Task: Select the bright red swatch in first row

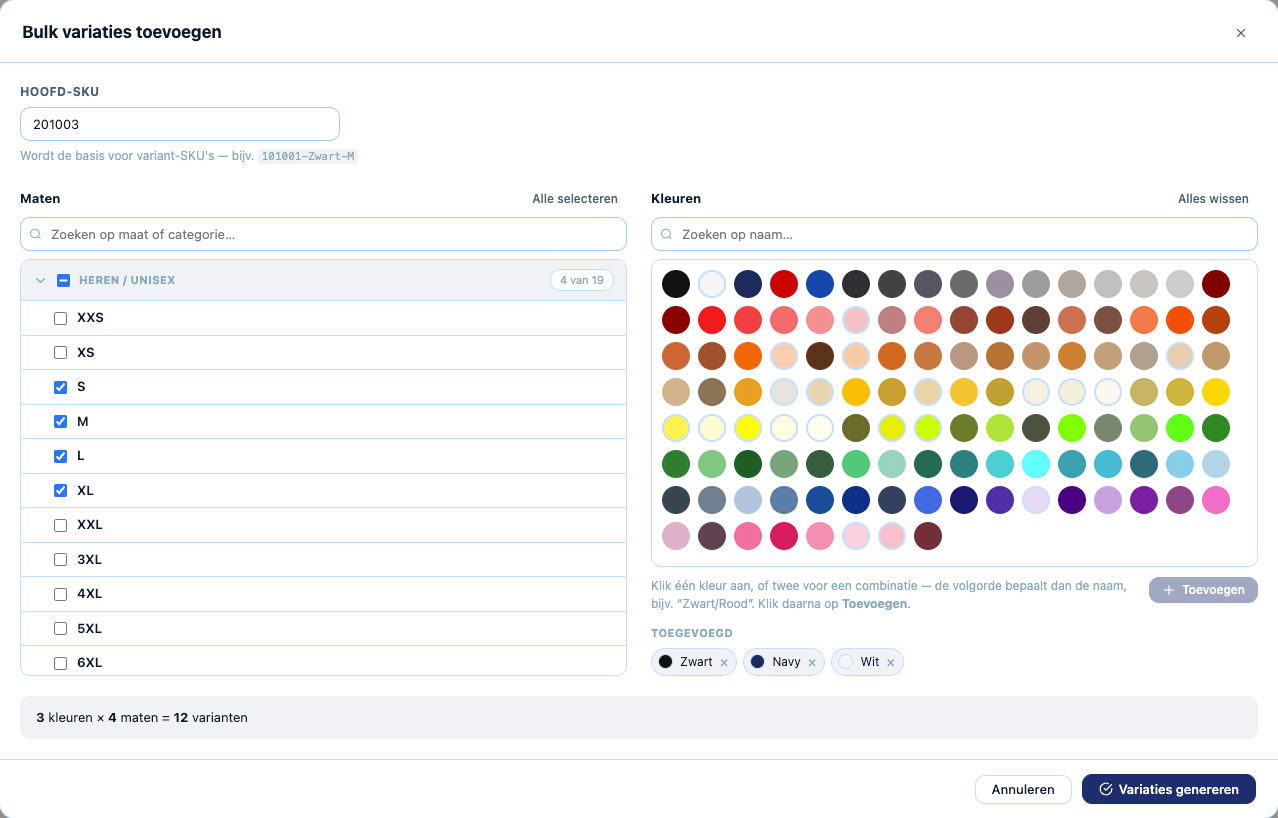Action: (784, 284)
